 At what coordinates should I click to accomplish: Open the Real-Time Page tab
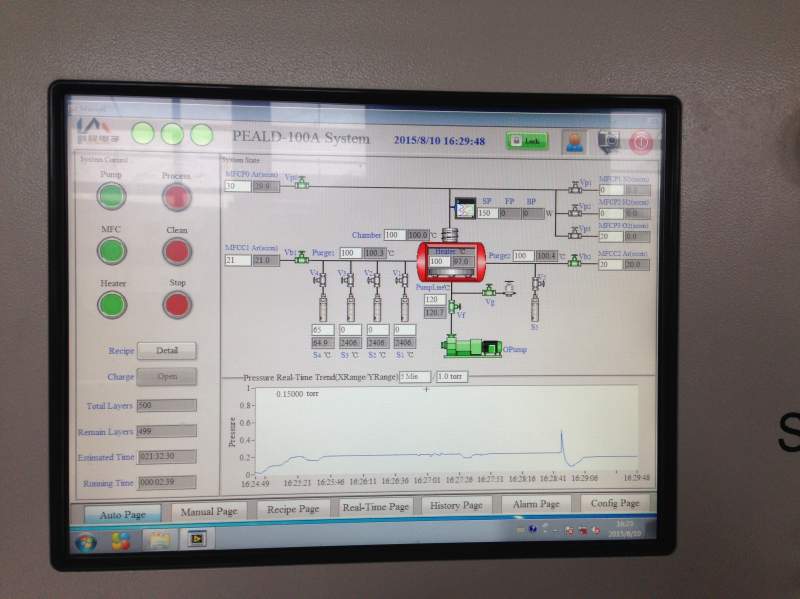point(376,507)
